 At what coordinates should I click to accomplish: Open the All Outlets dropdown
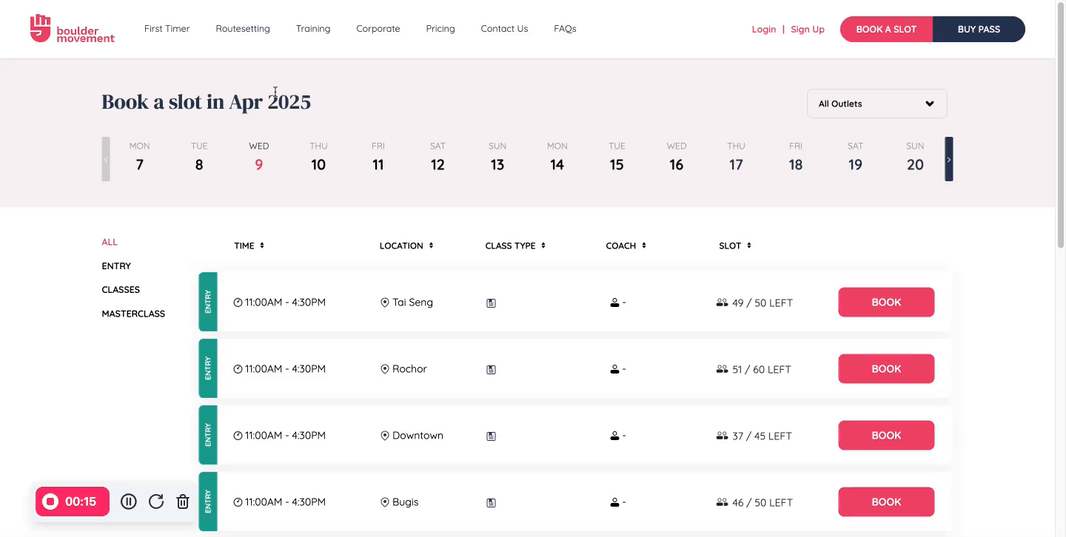click(x=876, y=104)
